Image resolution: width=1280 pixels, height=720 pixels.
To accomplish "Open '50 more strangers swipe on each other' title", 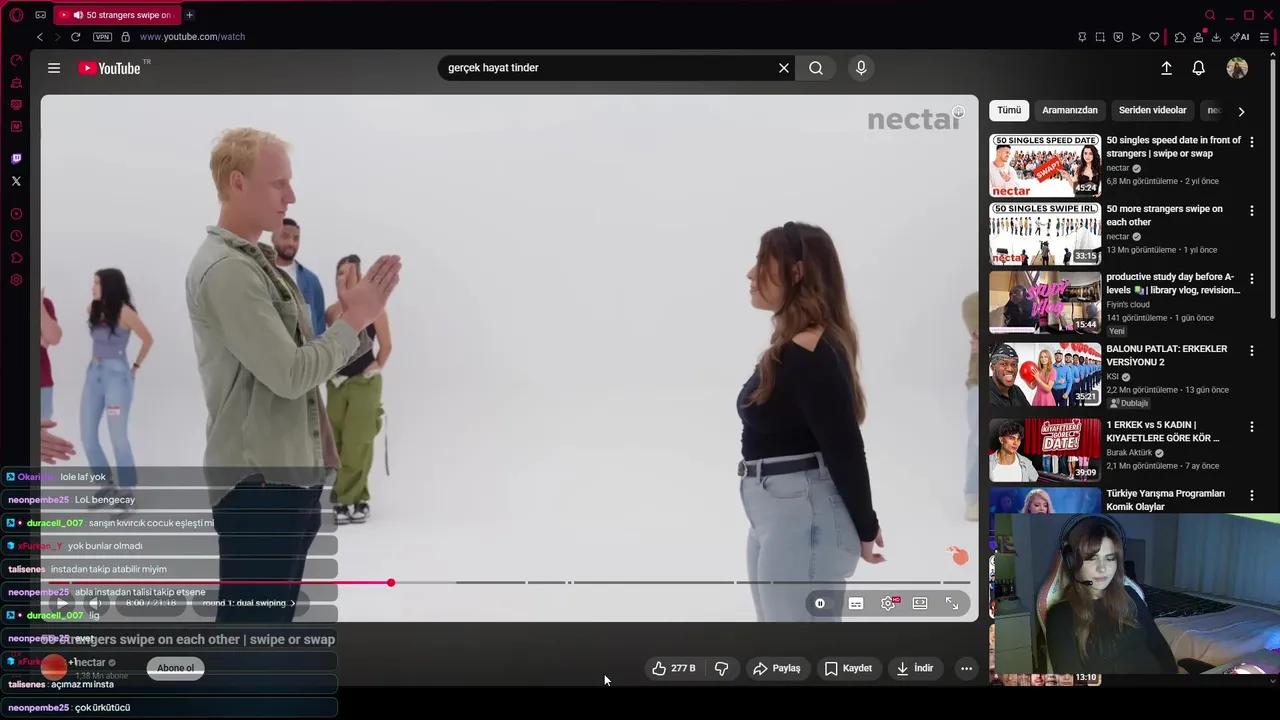I will click(1165, 215).
